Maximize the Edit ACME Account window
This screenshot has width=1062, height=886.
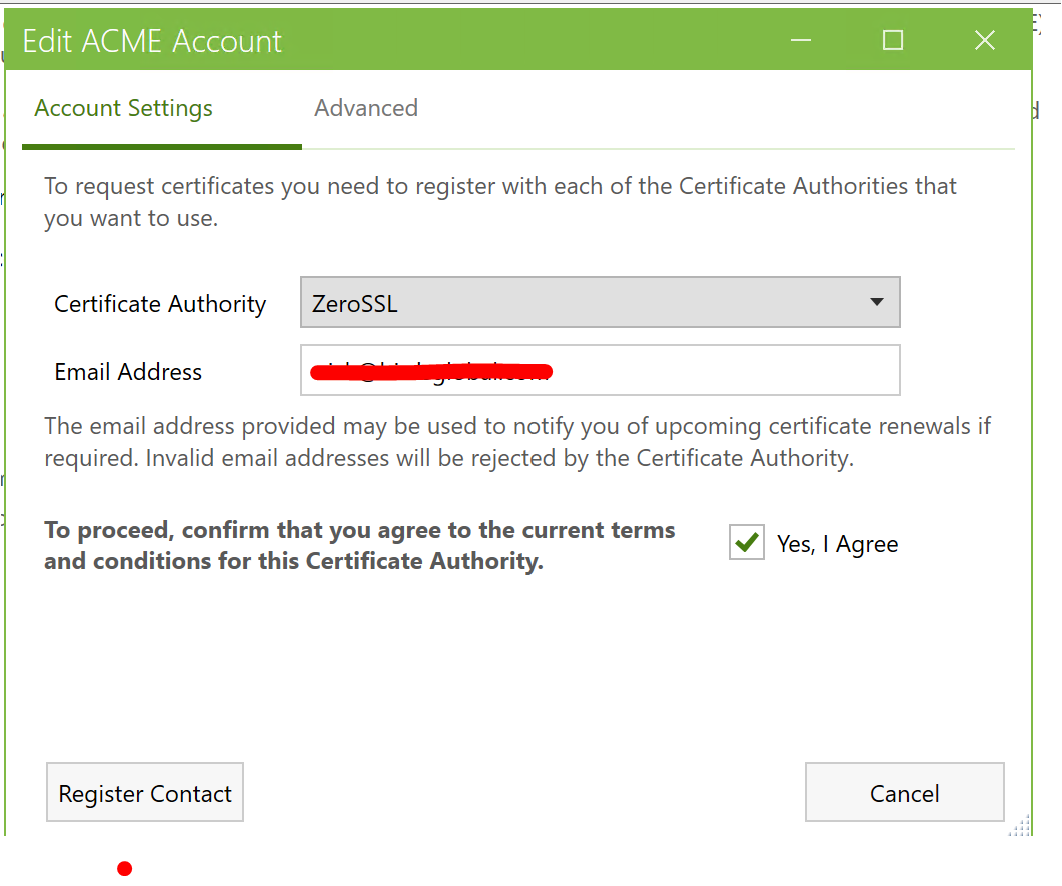[x=893, y=40]
